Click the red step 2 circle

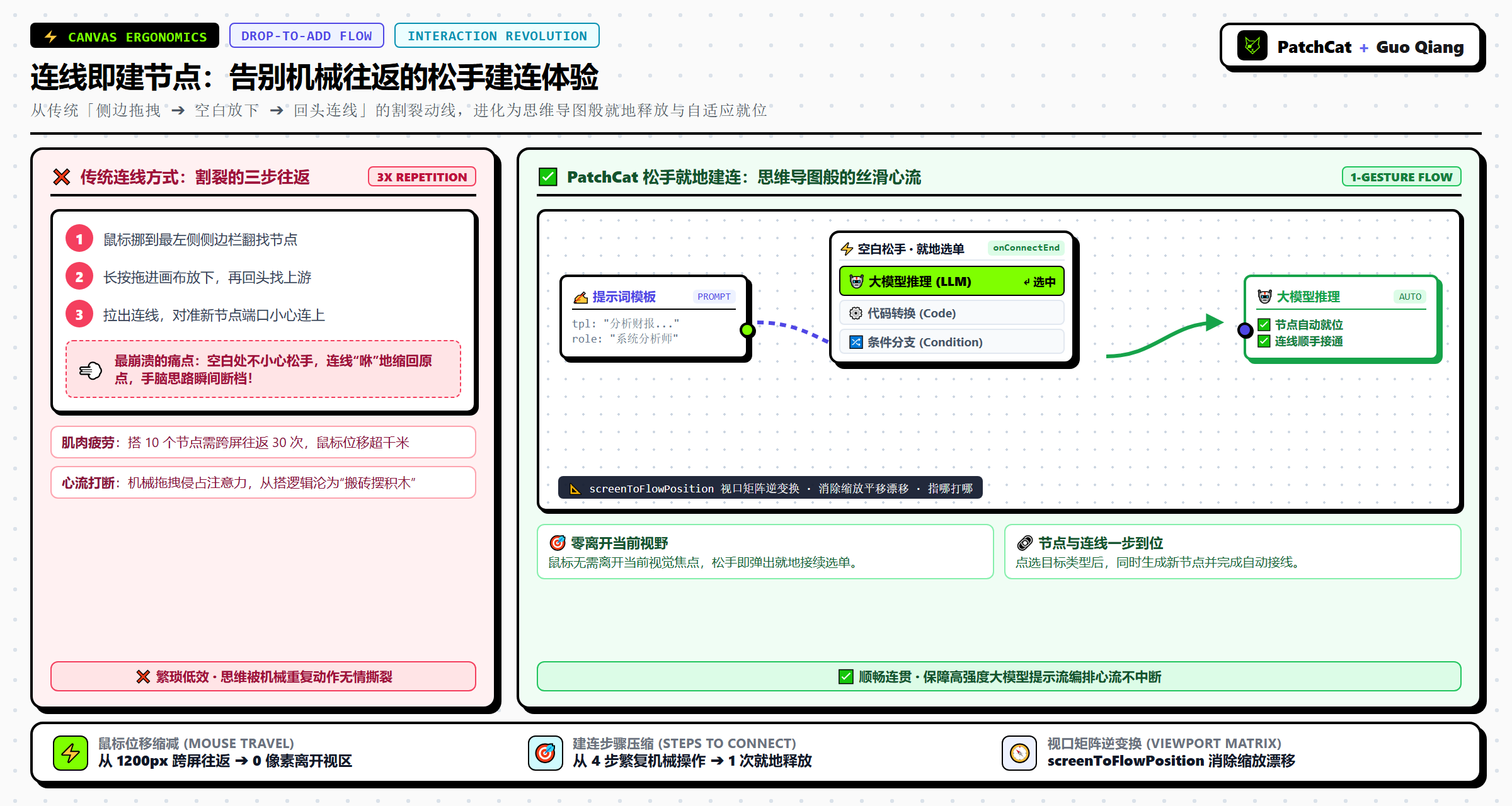[79, 277]
